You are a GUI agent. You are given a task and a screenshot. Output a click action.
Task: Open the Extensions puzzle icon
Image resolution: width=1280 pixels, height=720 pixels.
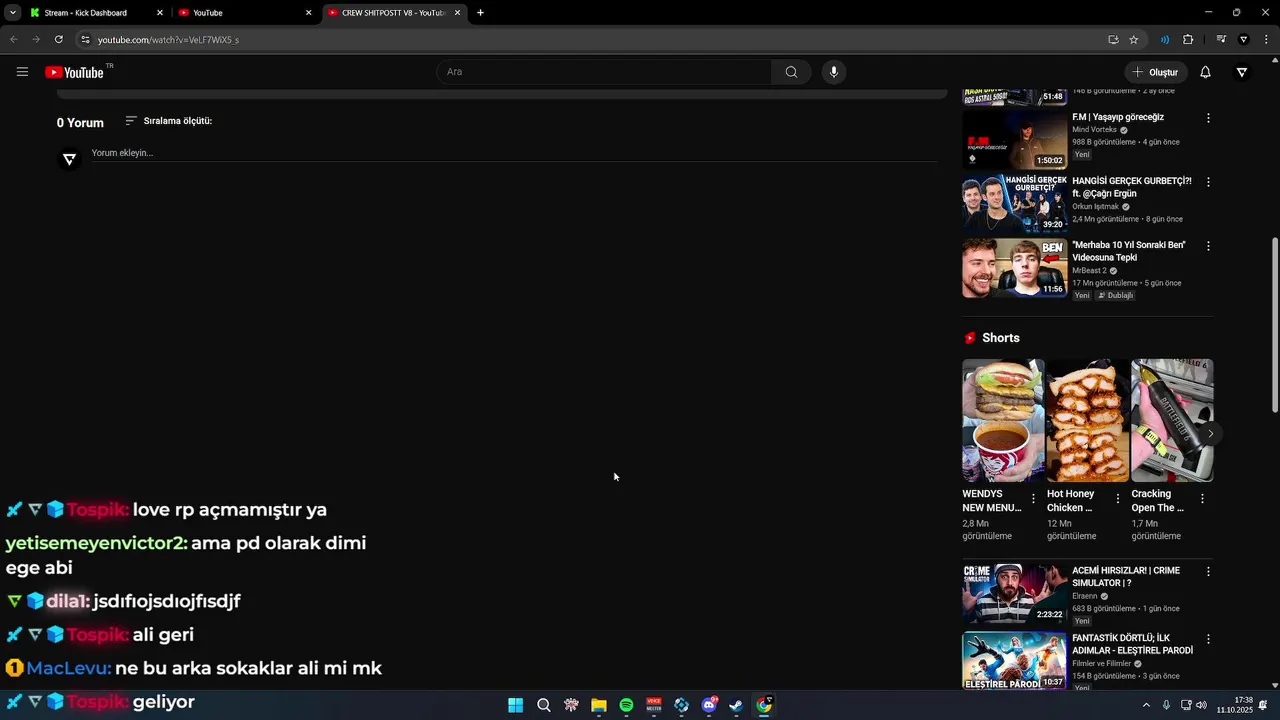click(1188, 39)
